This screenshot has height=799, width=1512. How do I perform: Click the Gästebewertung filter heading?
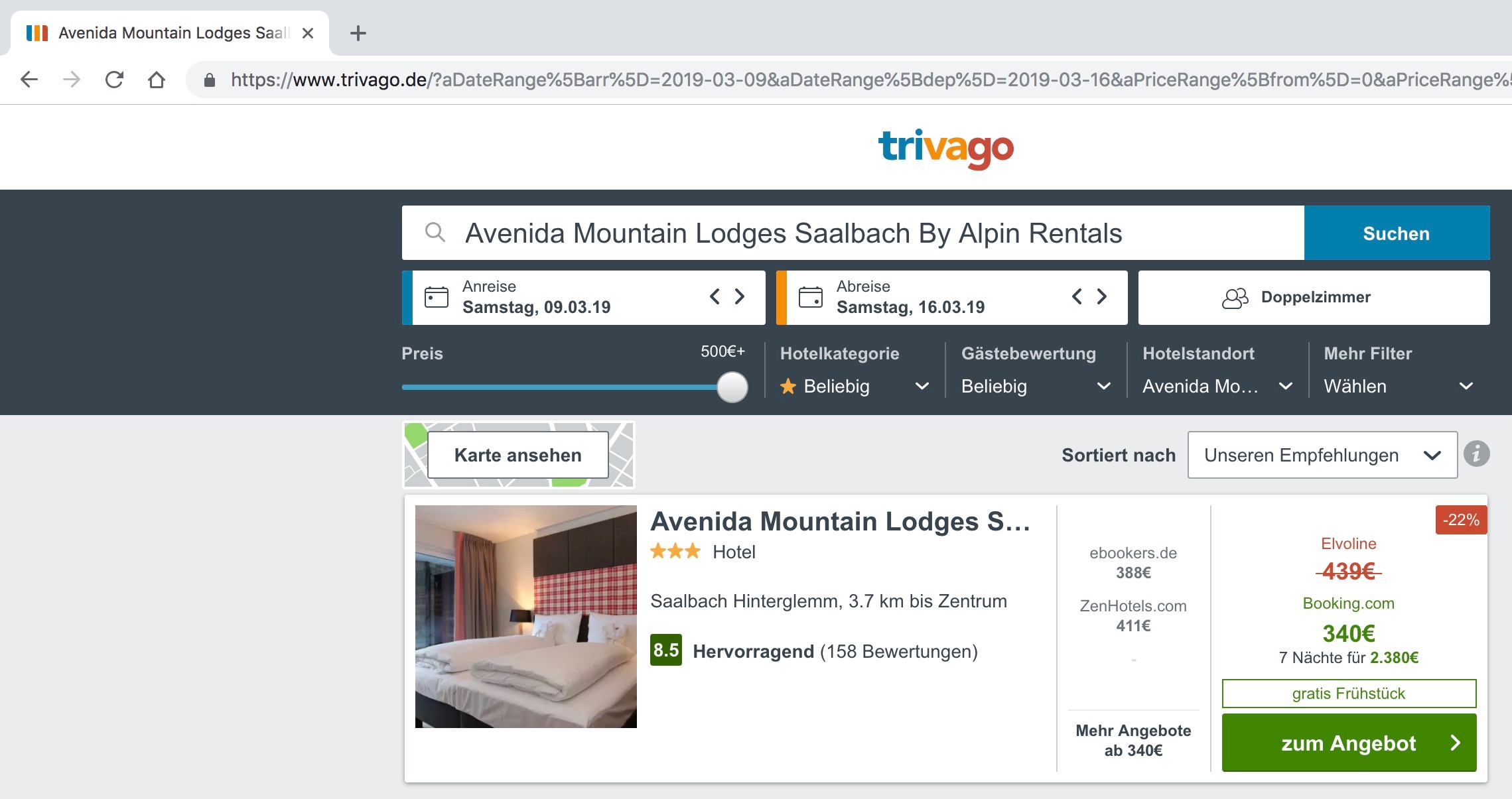point(1028,353)
